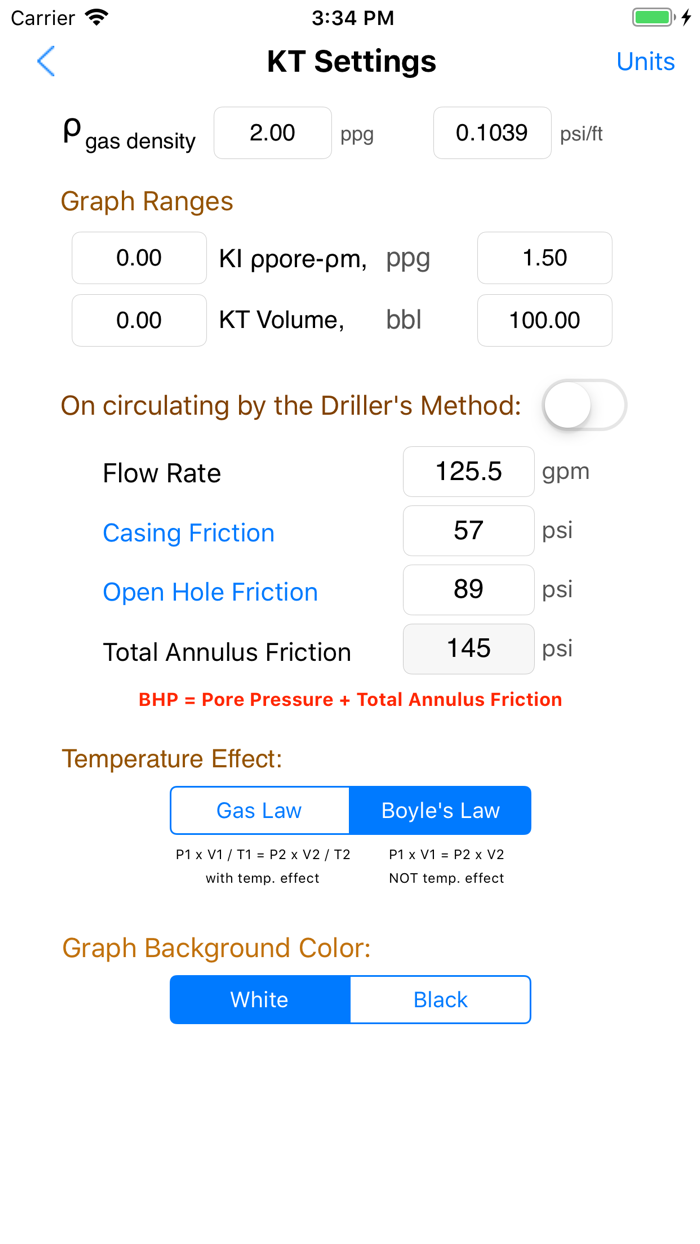Select the Gas Law temperature option
Image resolution: width=700 pixels, height=1244 pixels.
click(260, 810)
